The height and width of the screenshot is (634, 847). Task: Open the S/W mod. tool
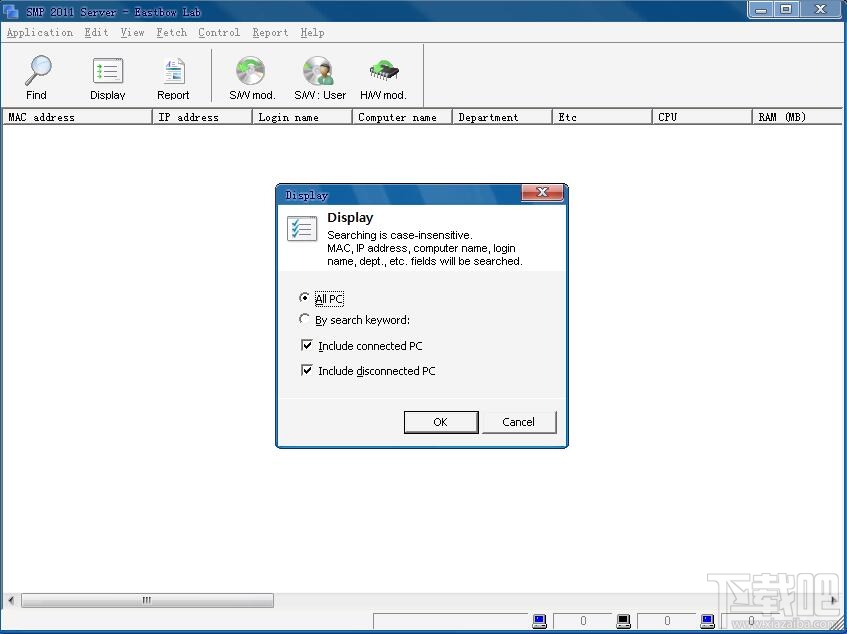pyautogui.click(x=249, y=76)
